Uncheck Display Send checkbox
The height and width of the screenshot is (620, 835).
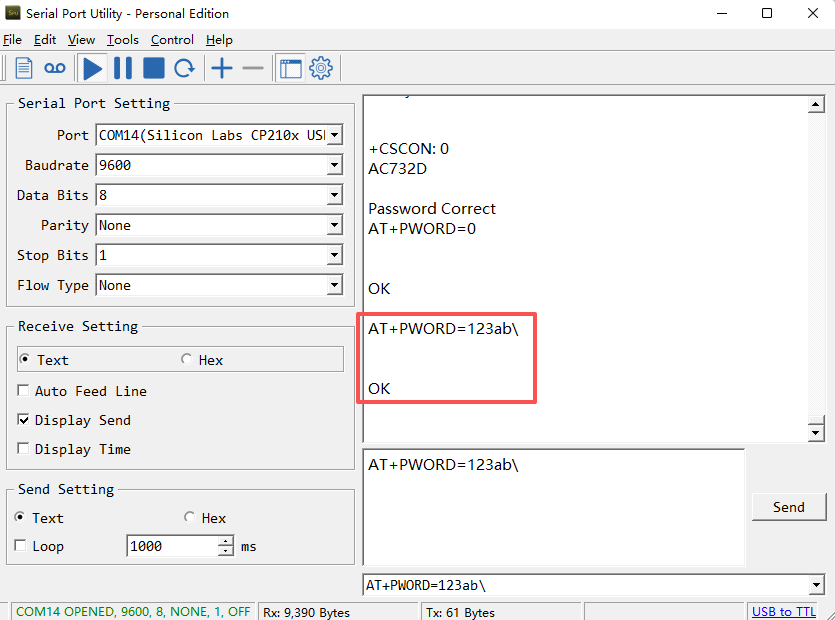[23, 420]
